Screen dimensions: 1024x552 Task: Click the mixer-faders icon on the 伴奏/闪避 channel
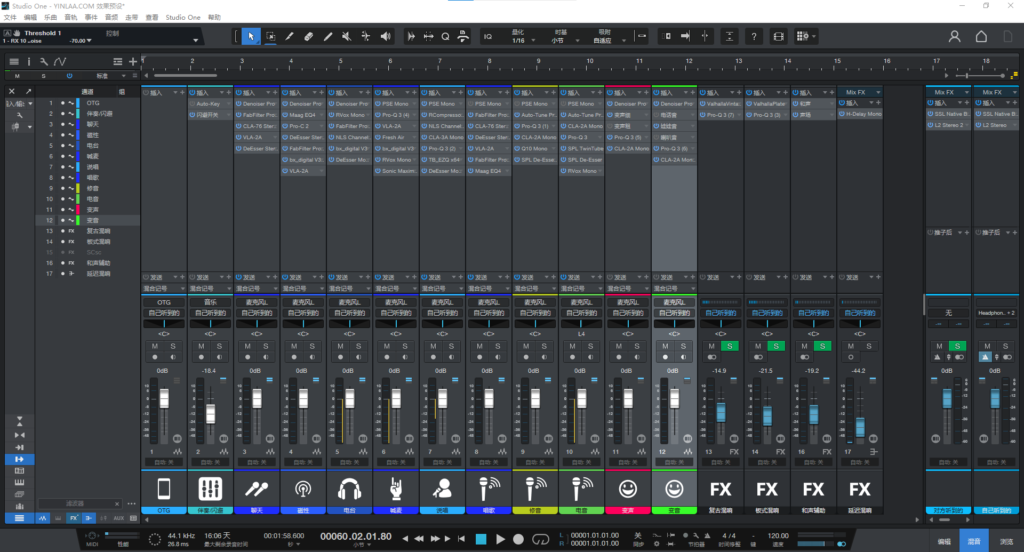[210, 489]
